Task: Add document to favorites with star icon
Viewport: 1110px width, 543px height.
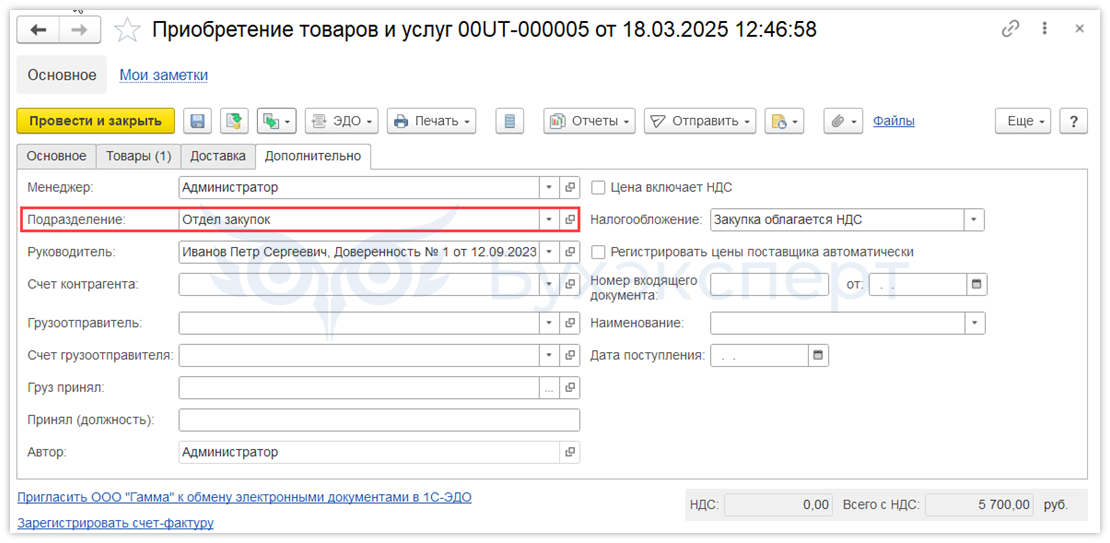Action: click(x=127, y=30)
